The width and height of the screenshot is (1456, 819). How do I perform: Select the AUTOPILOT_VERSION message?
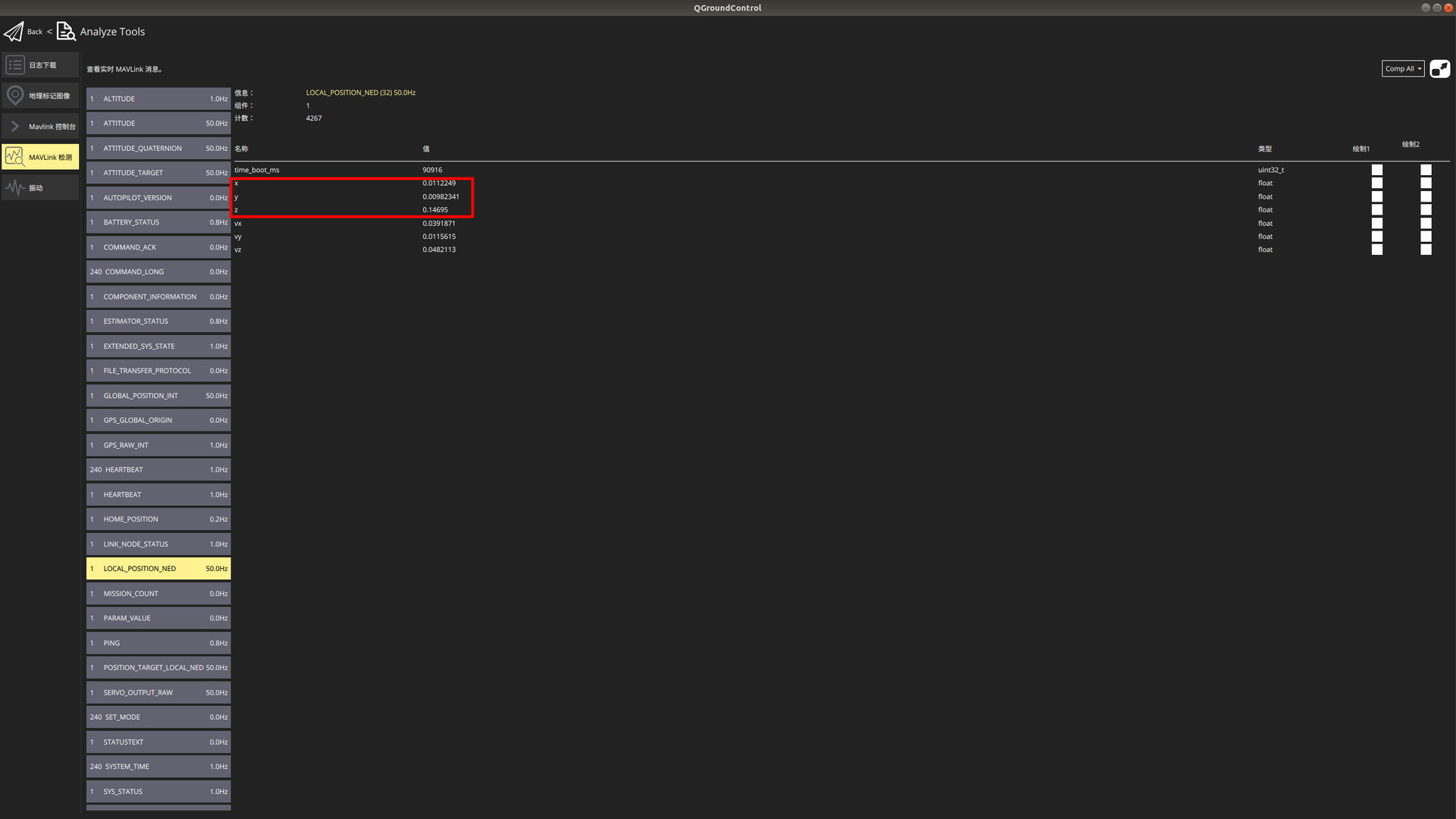tap(158, 198)
